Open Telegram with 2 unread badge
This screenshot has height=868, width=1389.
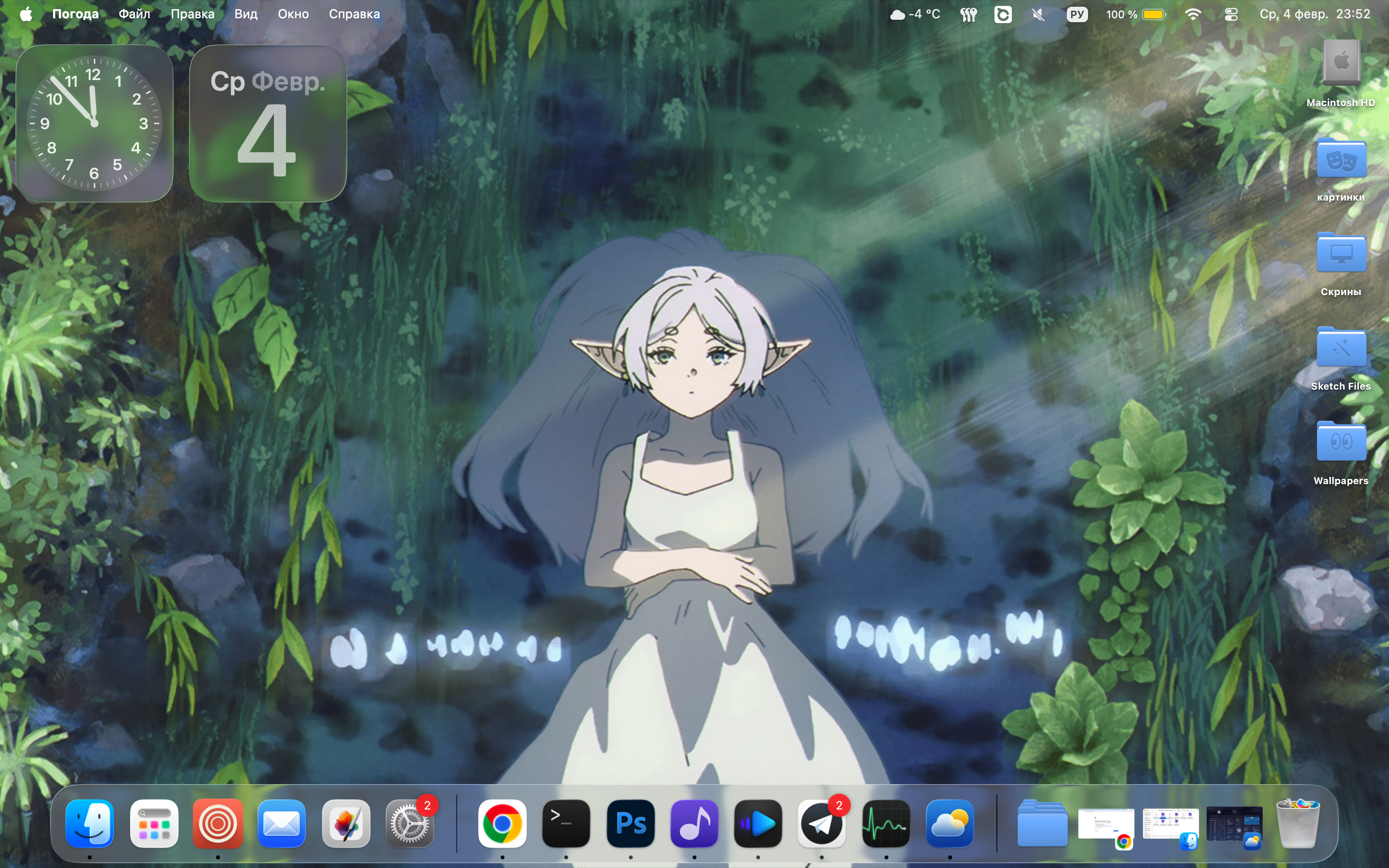821,824
